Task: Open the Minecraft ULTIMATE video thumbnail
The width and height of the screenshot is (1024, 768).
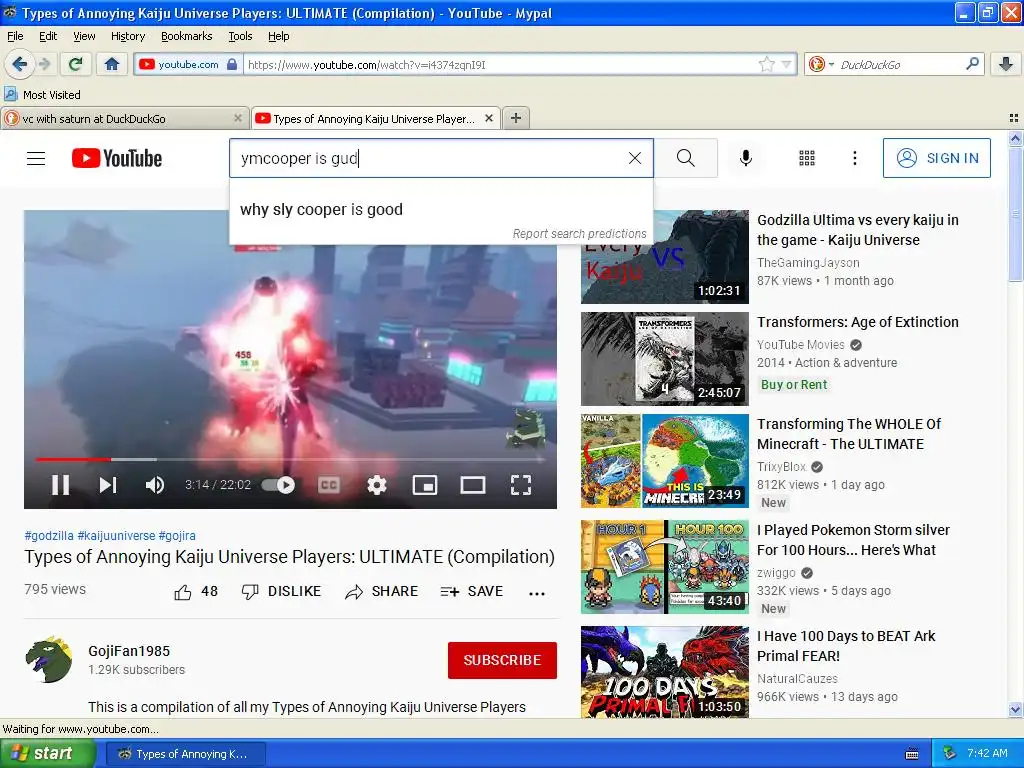Action: coord(665,461)
